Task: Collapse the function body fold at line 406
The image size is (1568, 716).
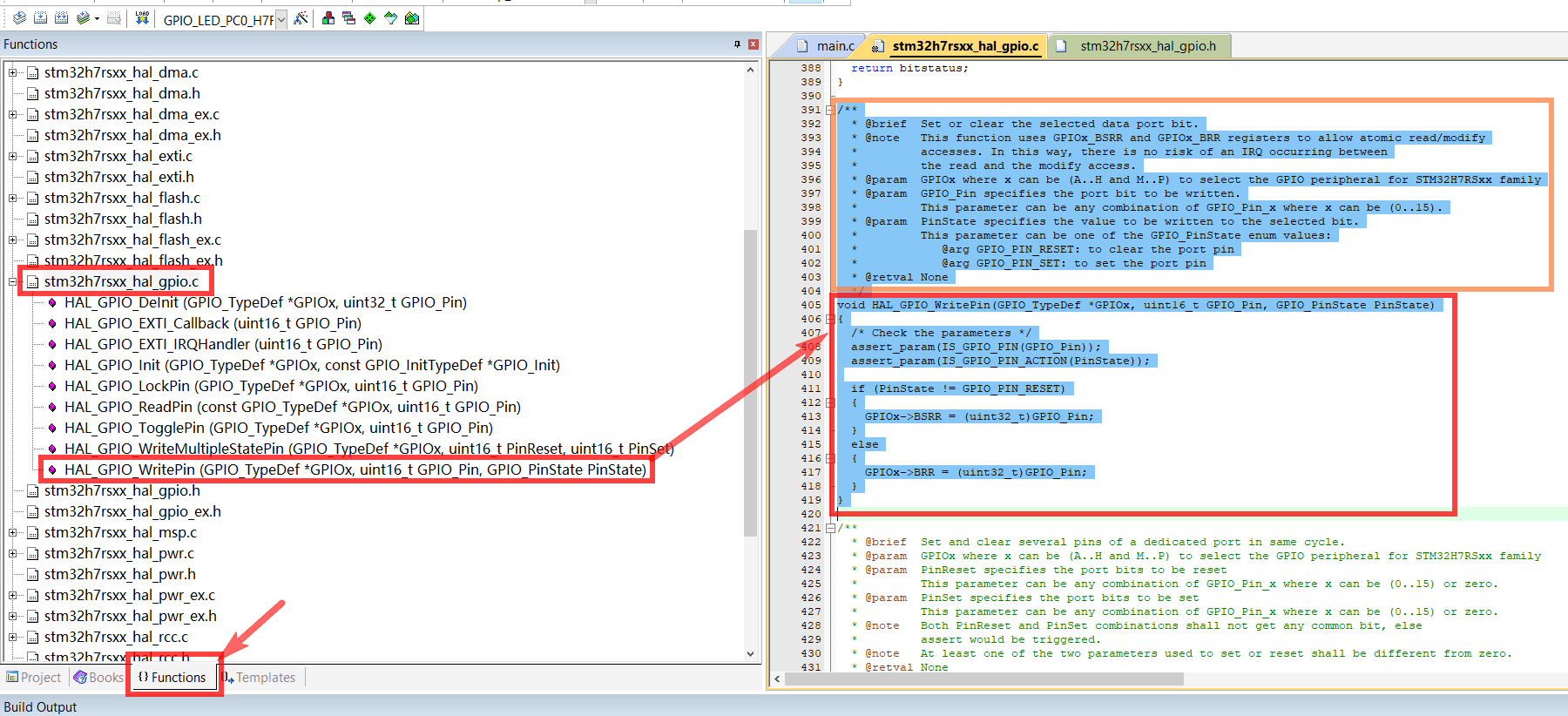Action: click(x=830, y=319)
